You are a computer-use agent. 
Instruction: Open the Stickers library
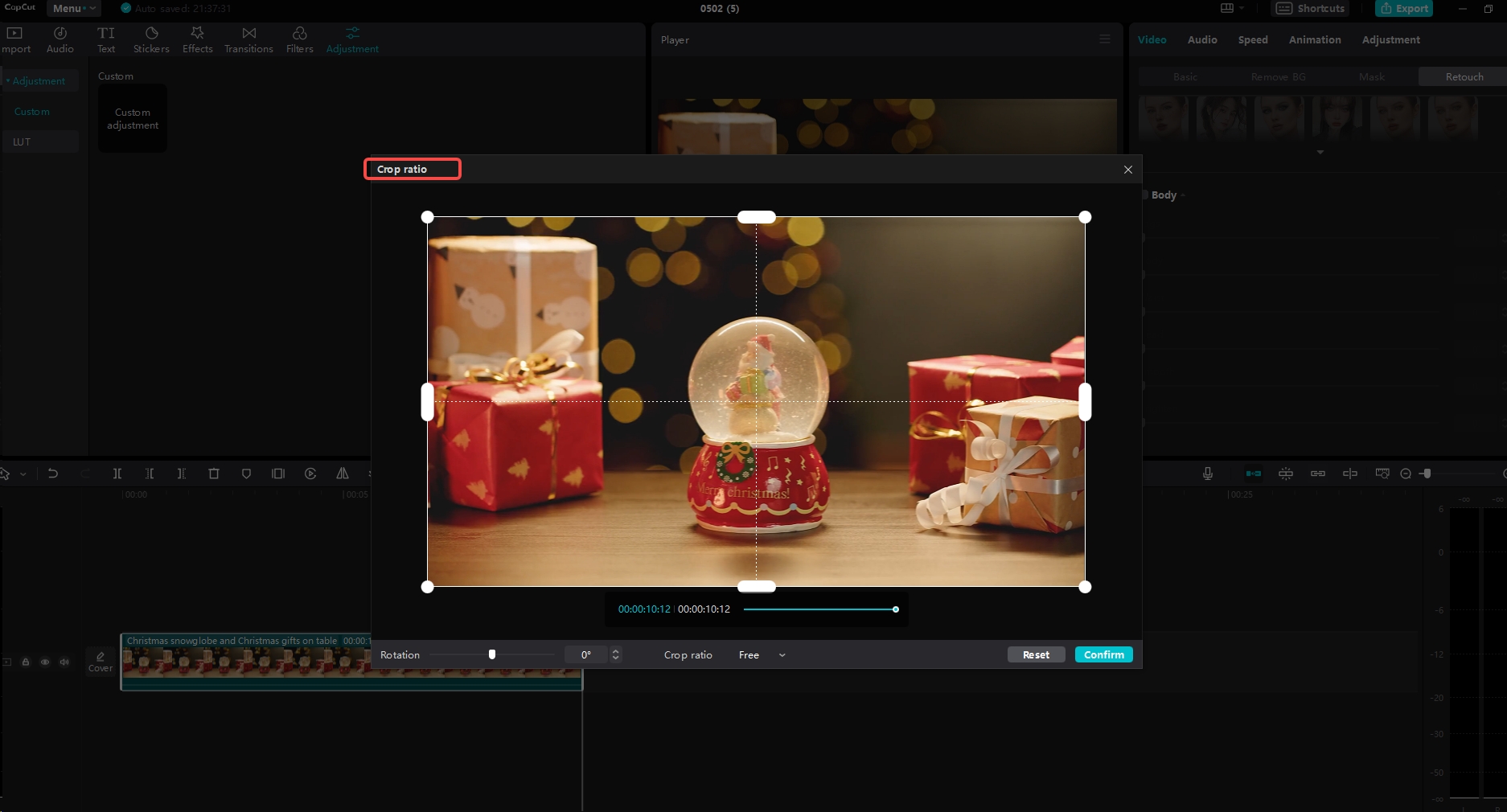point(151,39)
